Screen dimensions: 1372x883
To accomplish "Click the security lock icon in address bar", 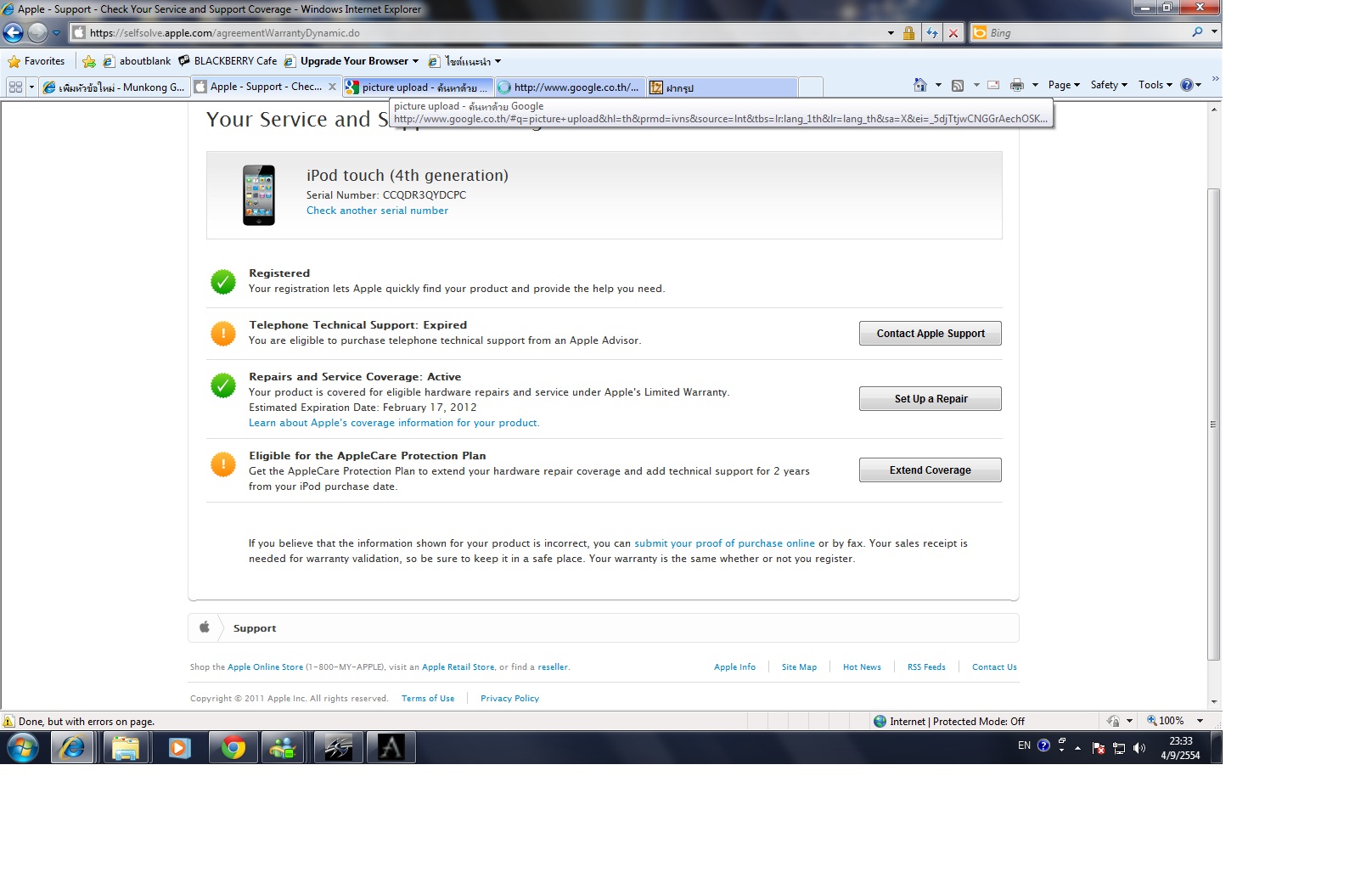I will [908, 33].
